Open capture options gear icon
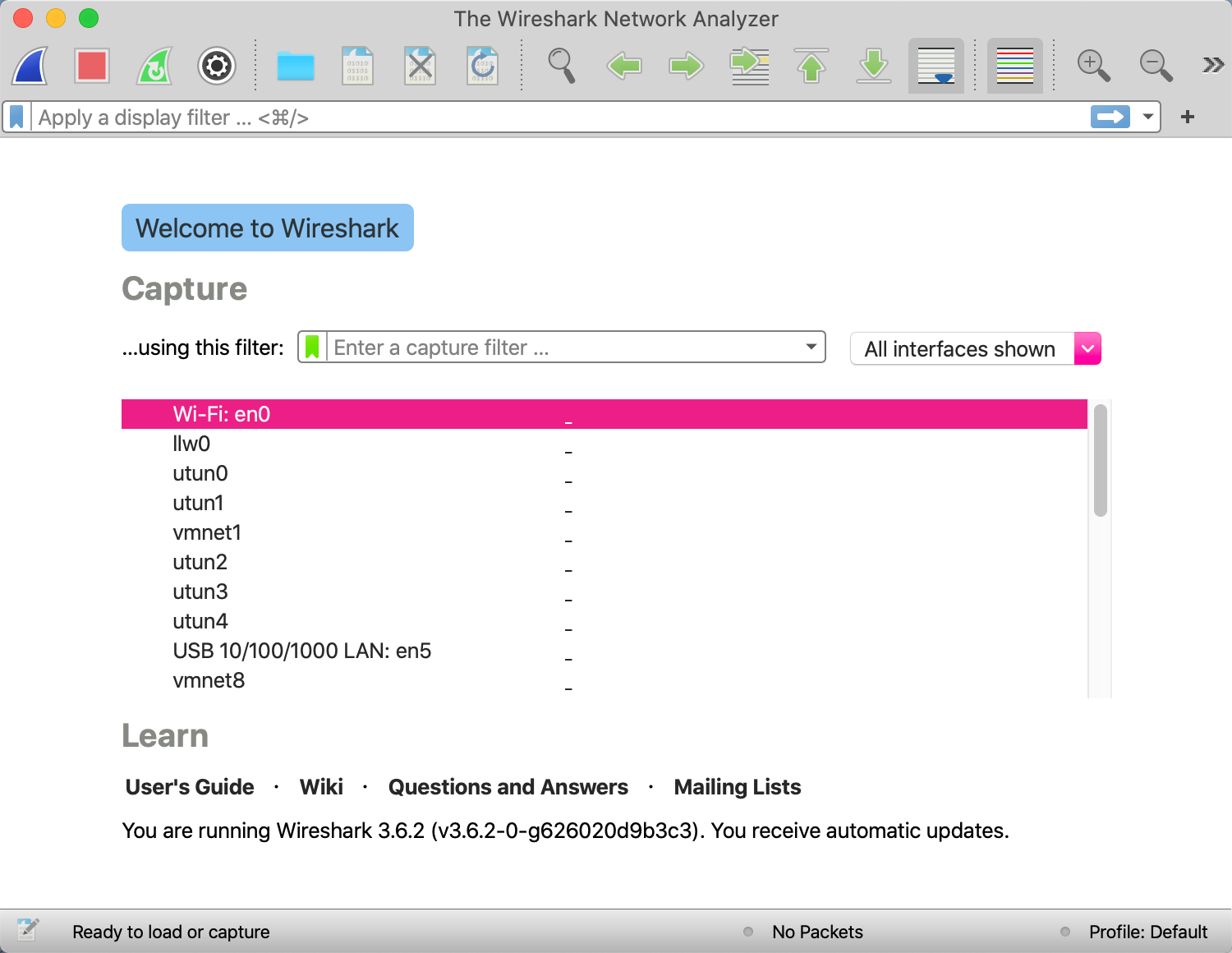Screen dimensions: 1232x953 point(217,66)
